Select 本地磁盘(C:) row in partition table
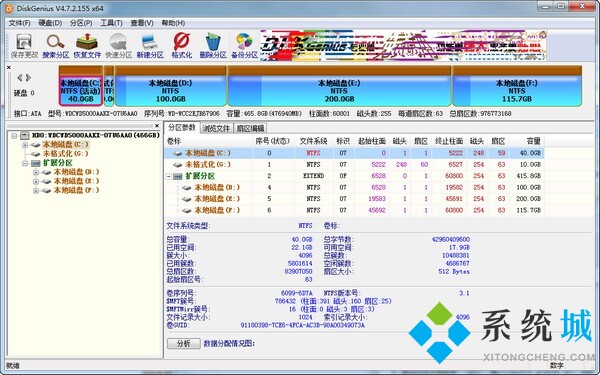600x375 pixels. point(354,153)
